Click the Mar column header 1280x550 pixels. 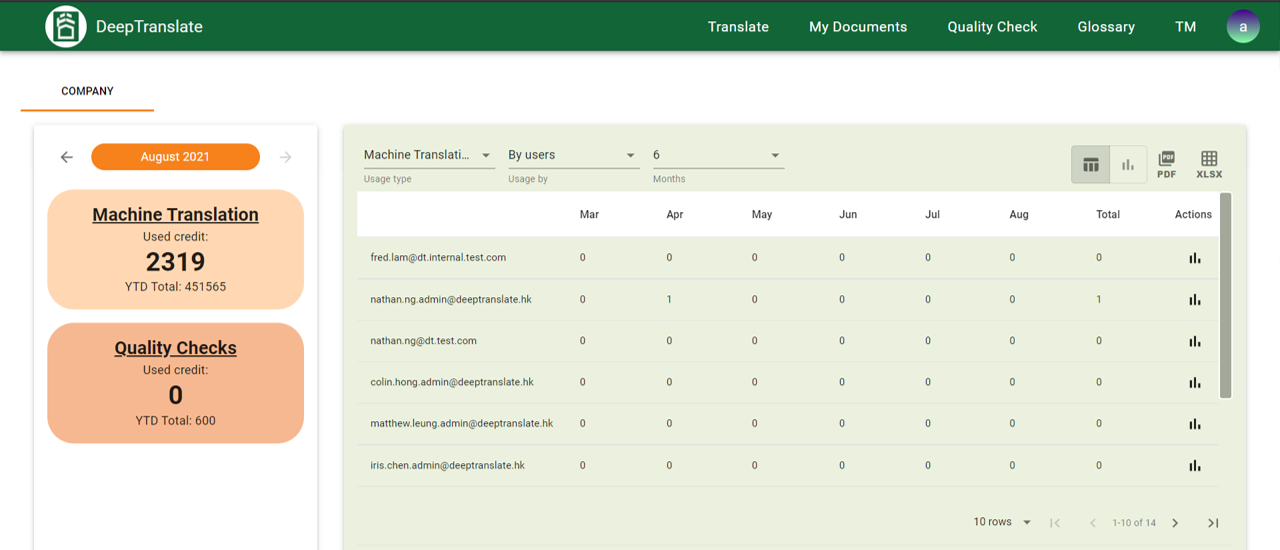589,214
